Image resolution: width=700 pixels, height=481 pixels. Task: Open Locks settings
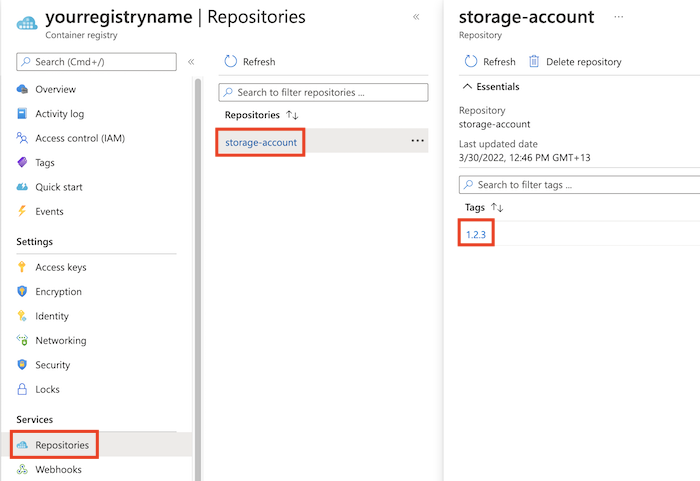pos(47,389)
